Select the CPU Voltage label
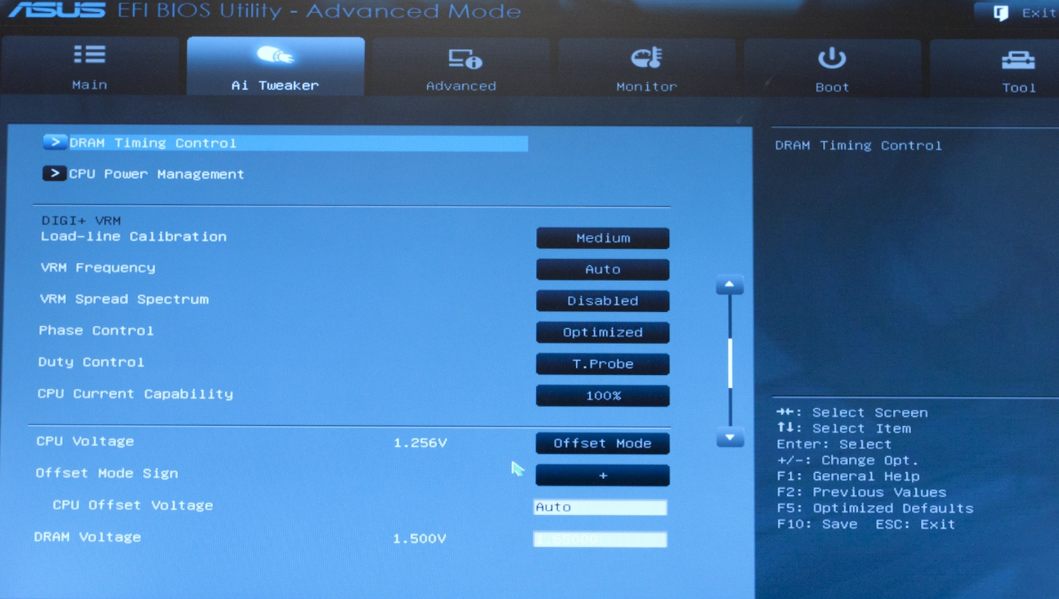1059x599 pixels. pos(85,441)
